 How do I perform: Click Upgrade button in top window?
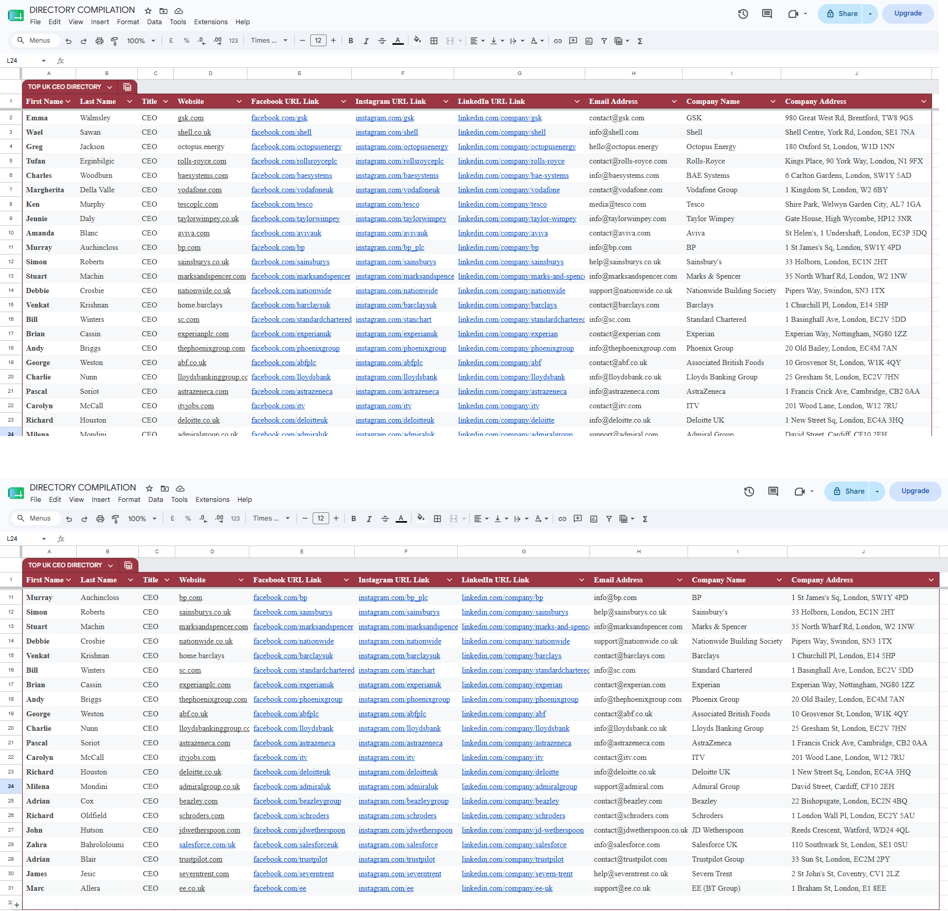[907, 14]
